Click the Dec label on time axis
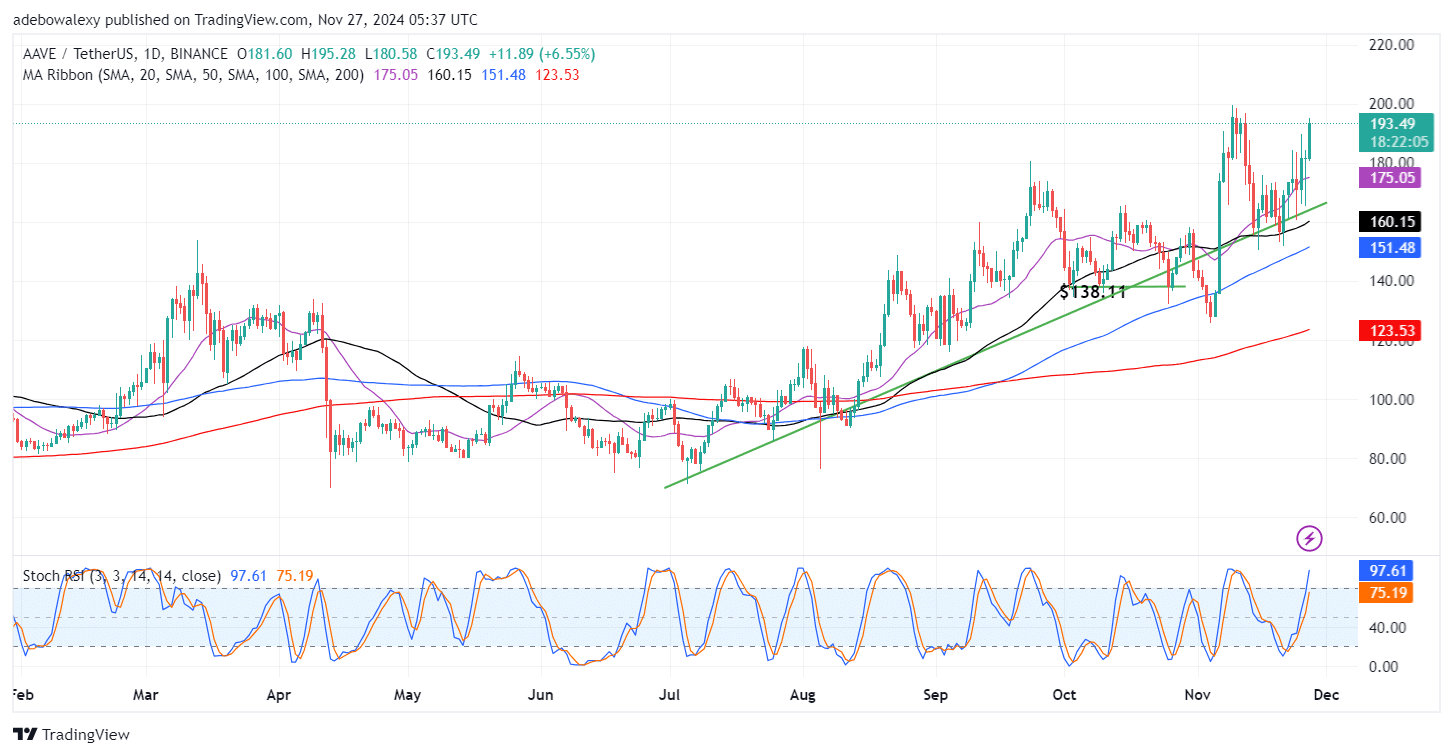The height and width of the screenshot is (756, 1453). (x=1327, y=693)
